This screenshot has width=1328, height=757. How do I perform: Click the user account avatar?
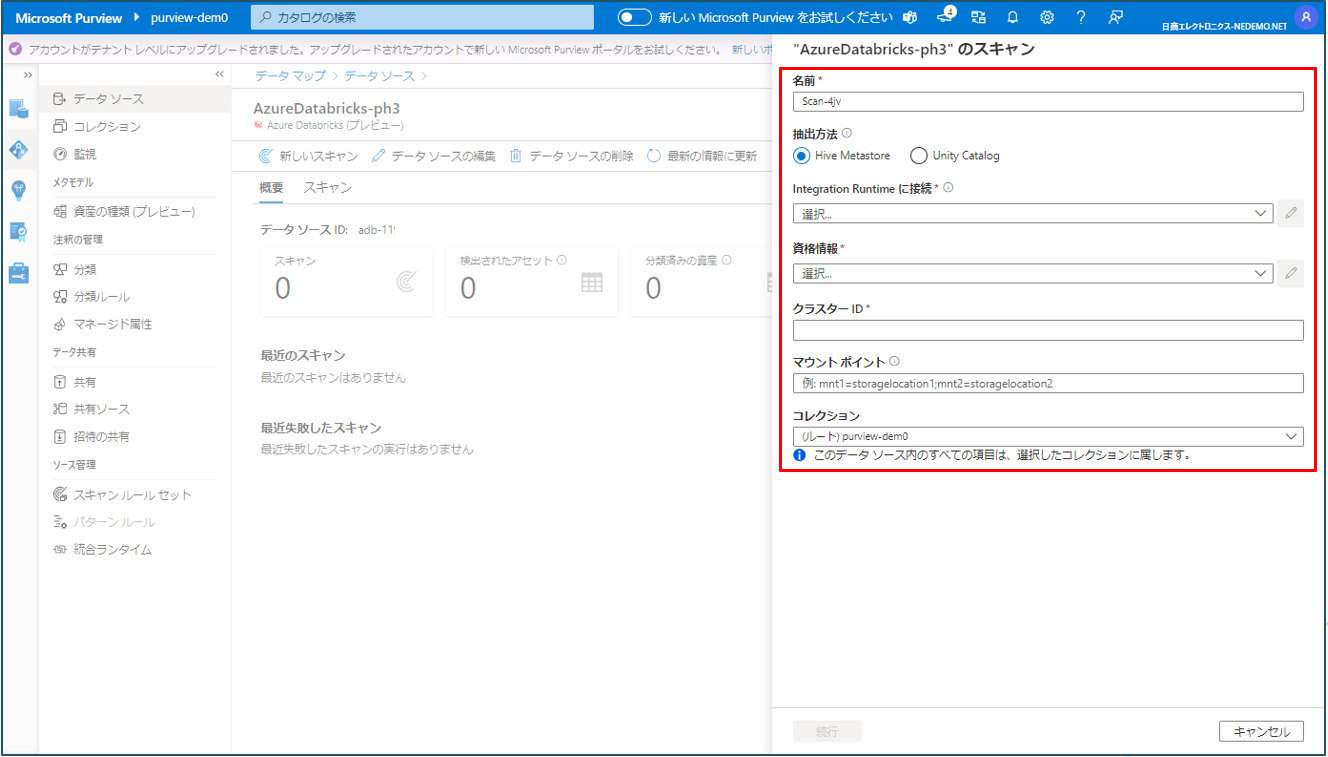pos(1304,17)
